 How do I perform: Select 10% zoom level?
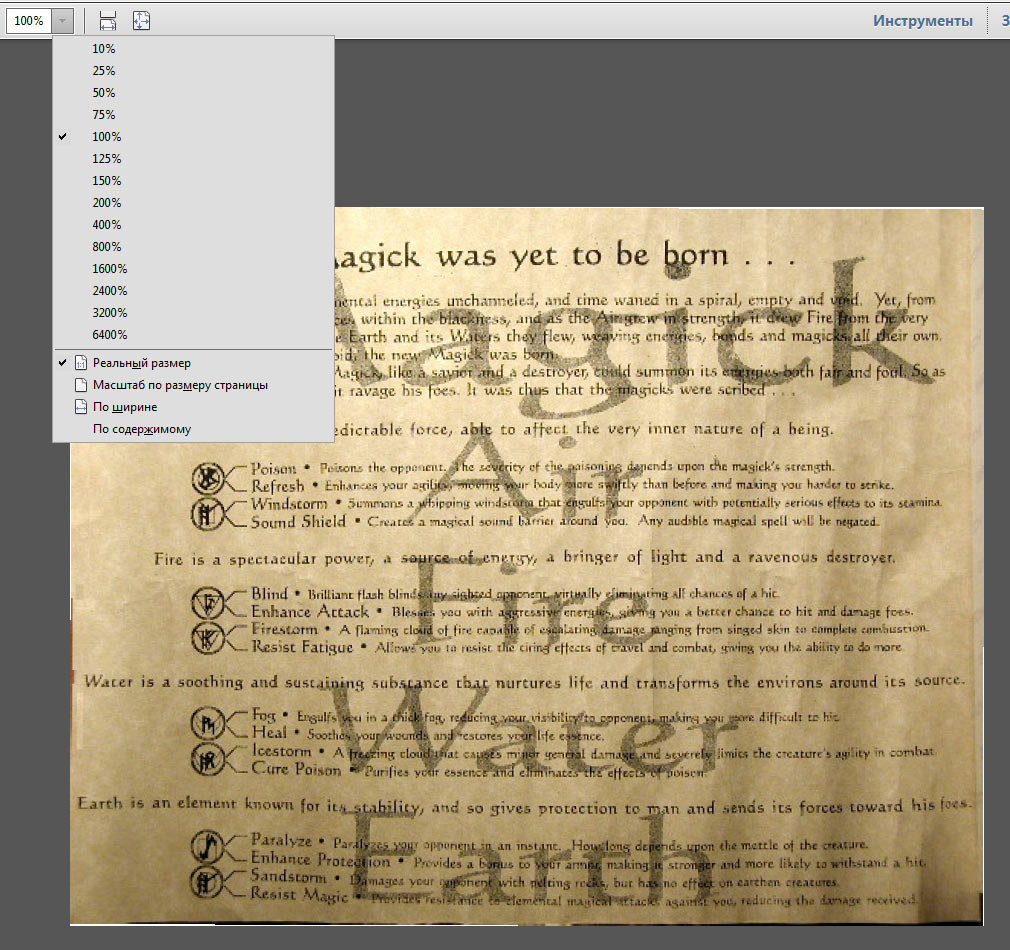pyautogui.click(x=103, y=49)
